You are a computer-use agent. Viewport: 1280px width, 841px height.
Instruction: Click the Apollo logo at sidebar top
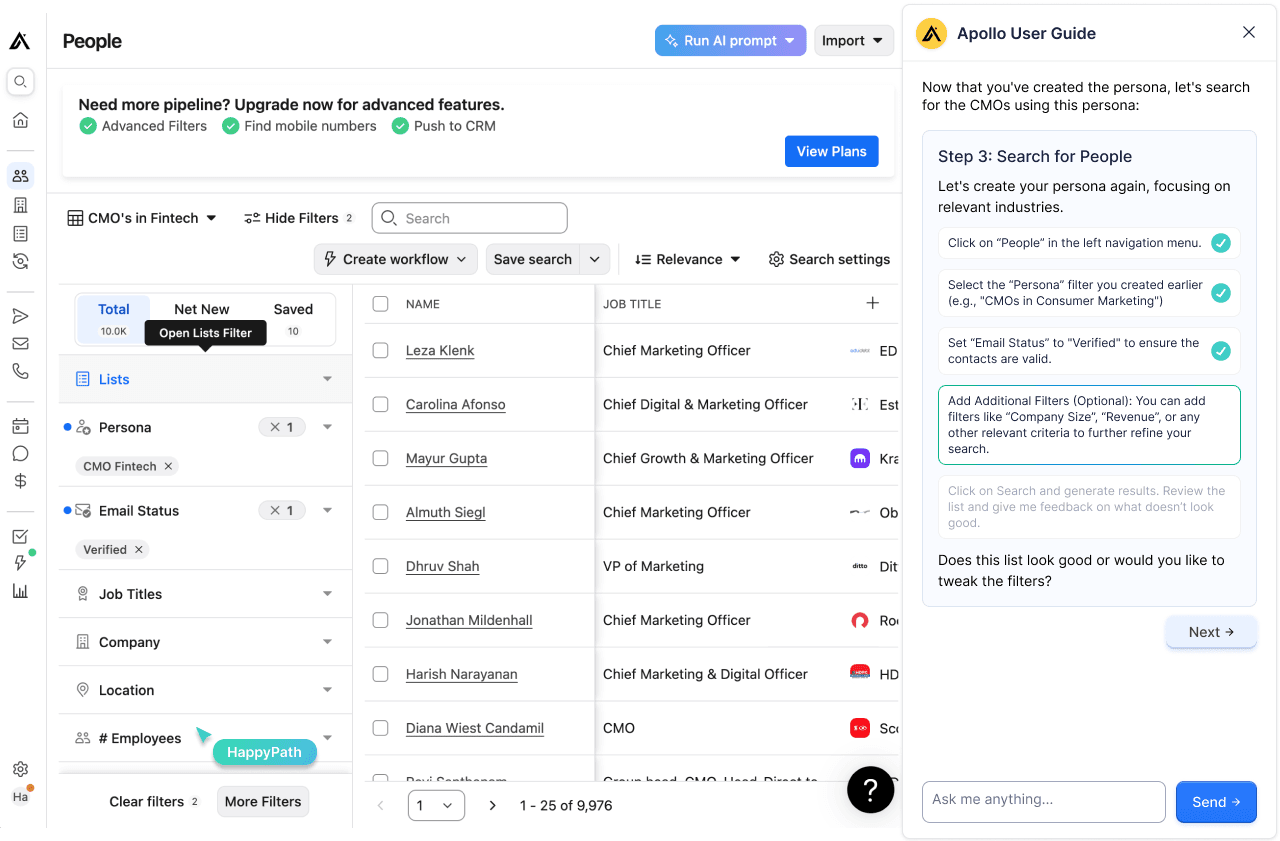pyautogui.click(x=20, y=41)
